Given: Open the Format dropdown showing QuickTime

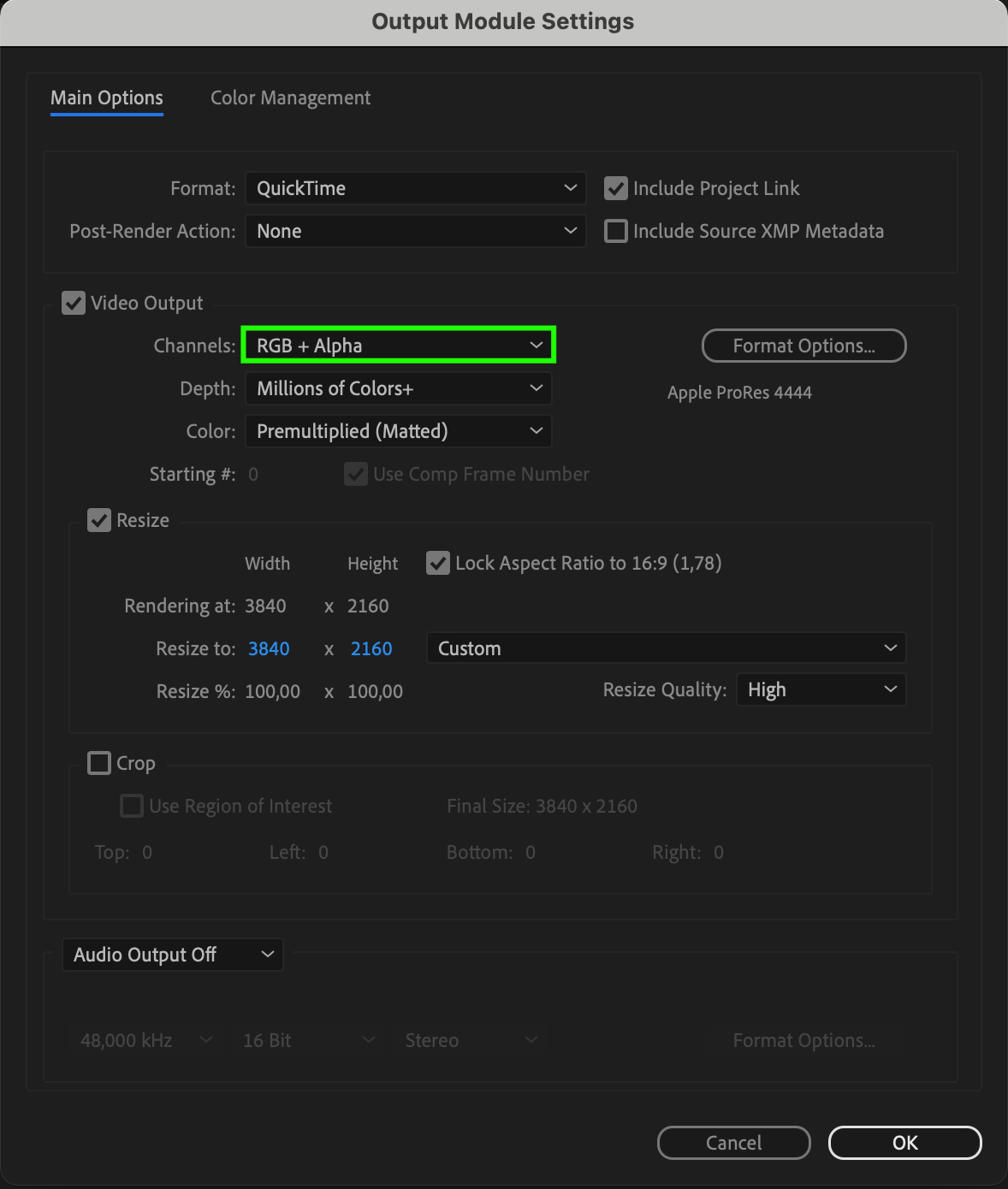Looking at the screenshot, I should [415, 188].
